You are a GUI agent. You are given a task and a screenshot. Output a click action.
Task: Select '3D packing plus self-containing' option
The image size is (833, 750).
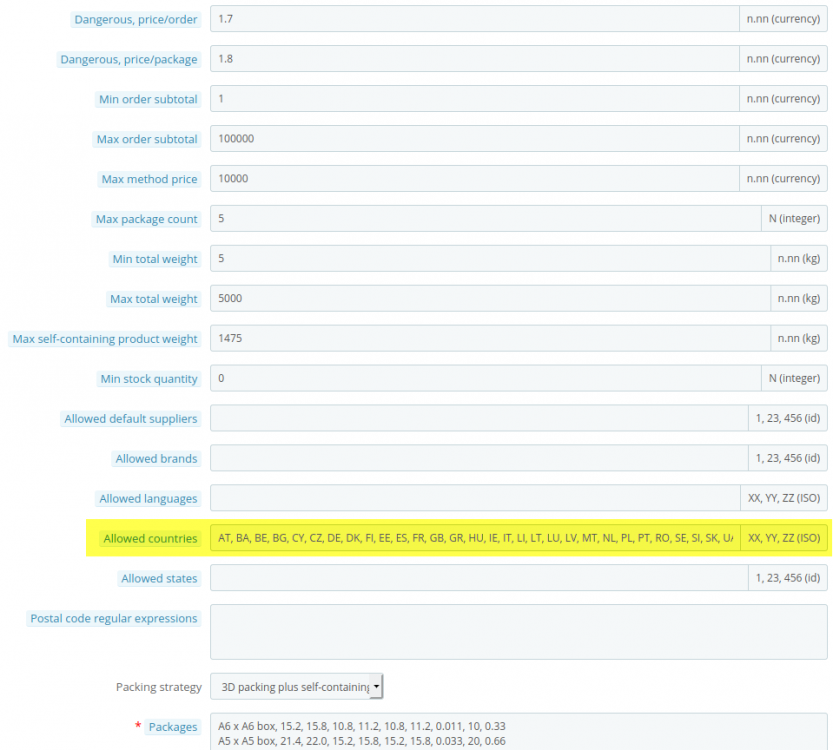290,686
